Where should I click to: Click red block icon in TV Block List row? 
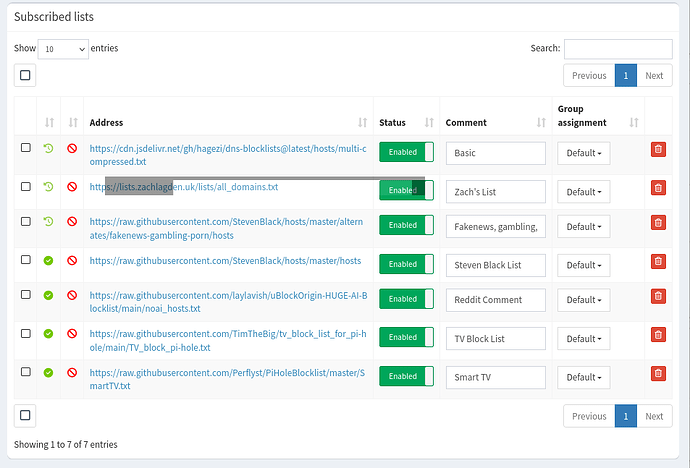[72, 336]
